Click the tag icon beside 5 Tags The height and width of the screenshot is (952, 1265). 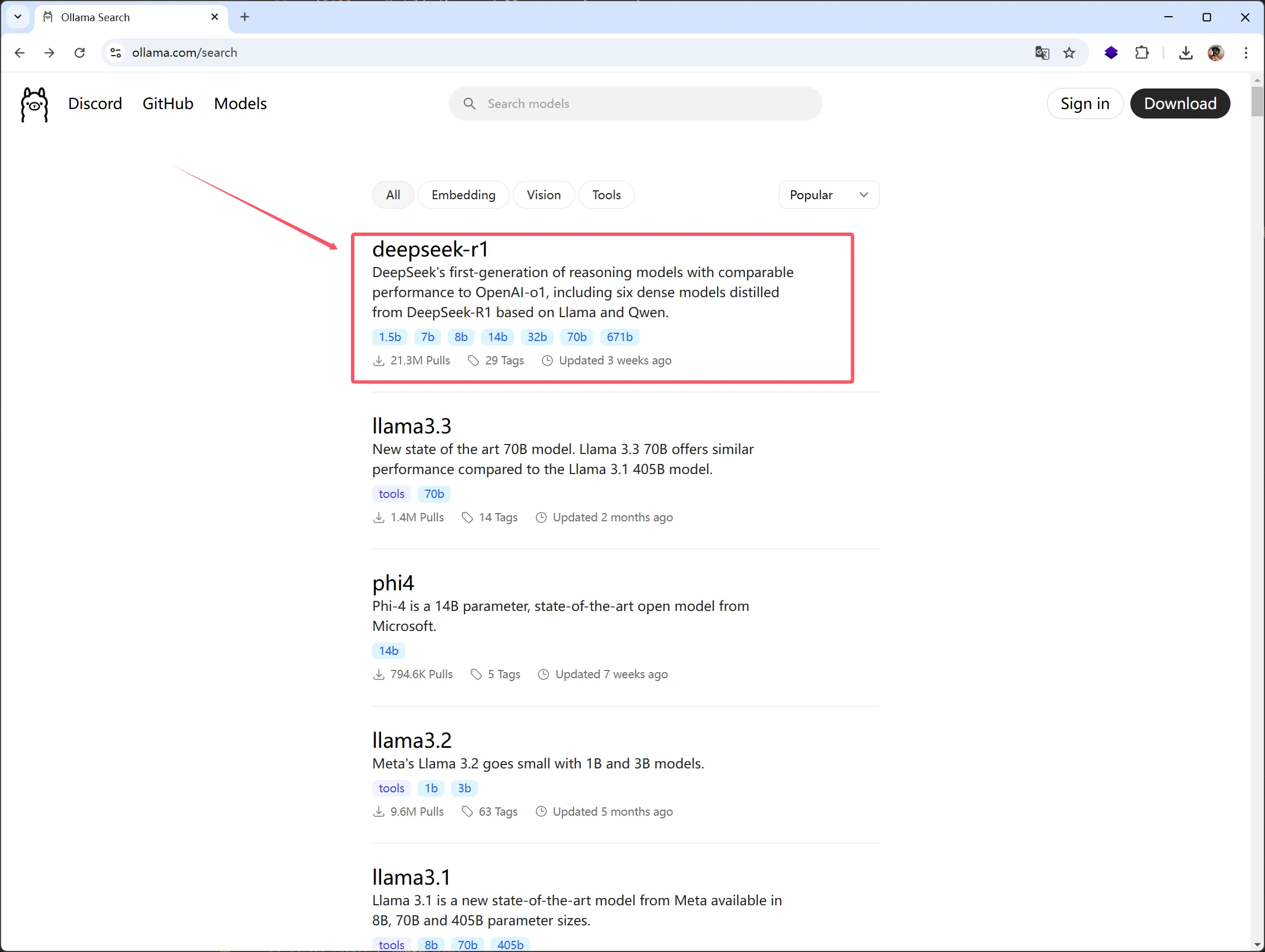click(x=476, y=674)
